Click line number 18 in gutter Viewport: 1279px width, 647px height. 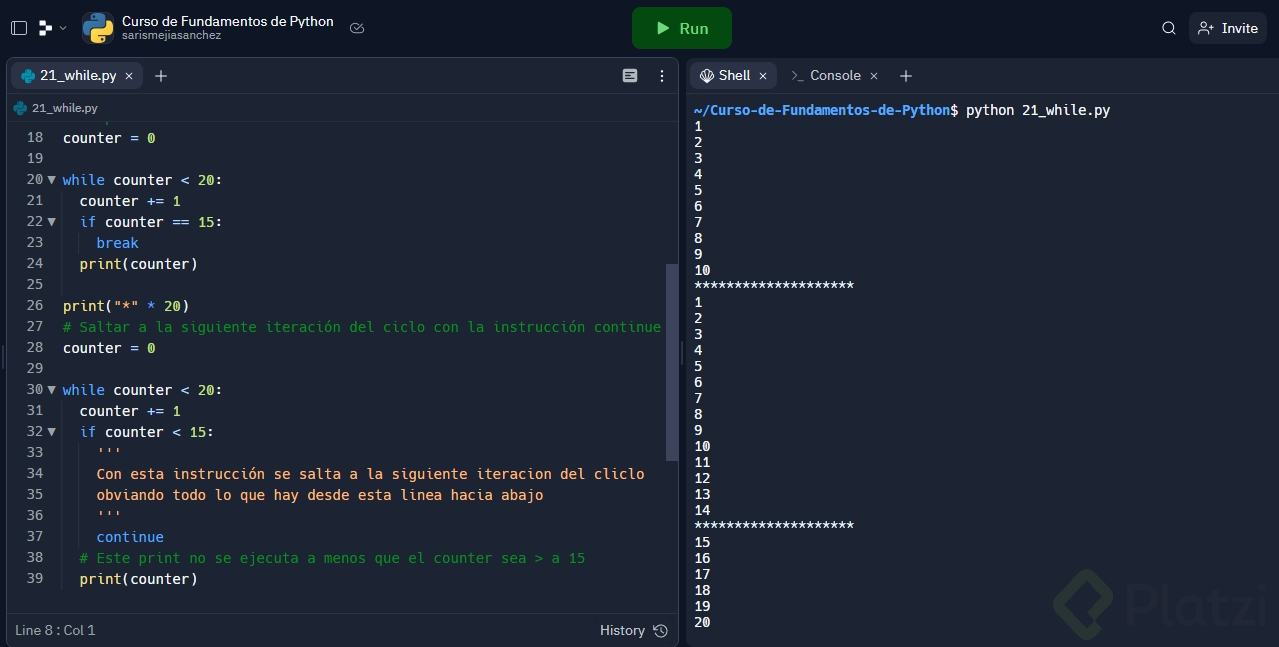(35, 138)
